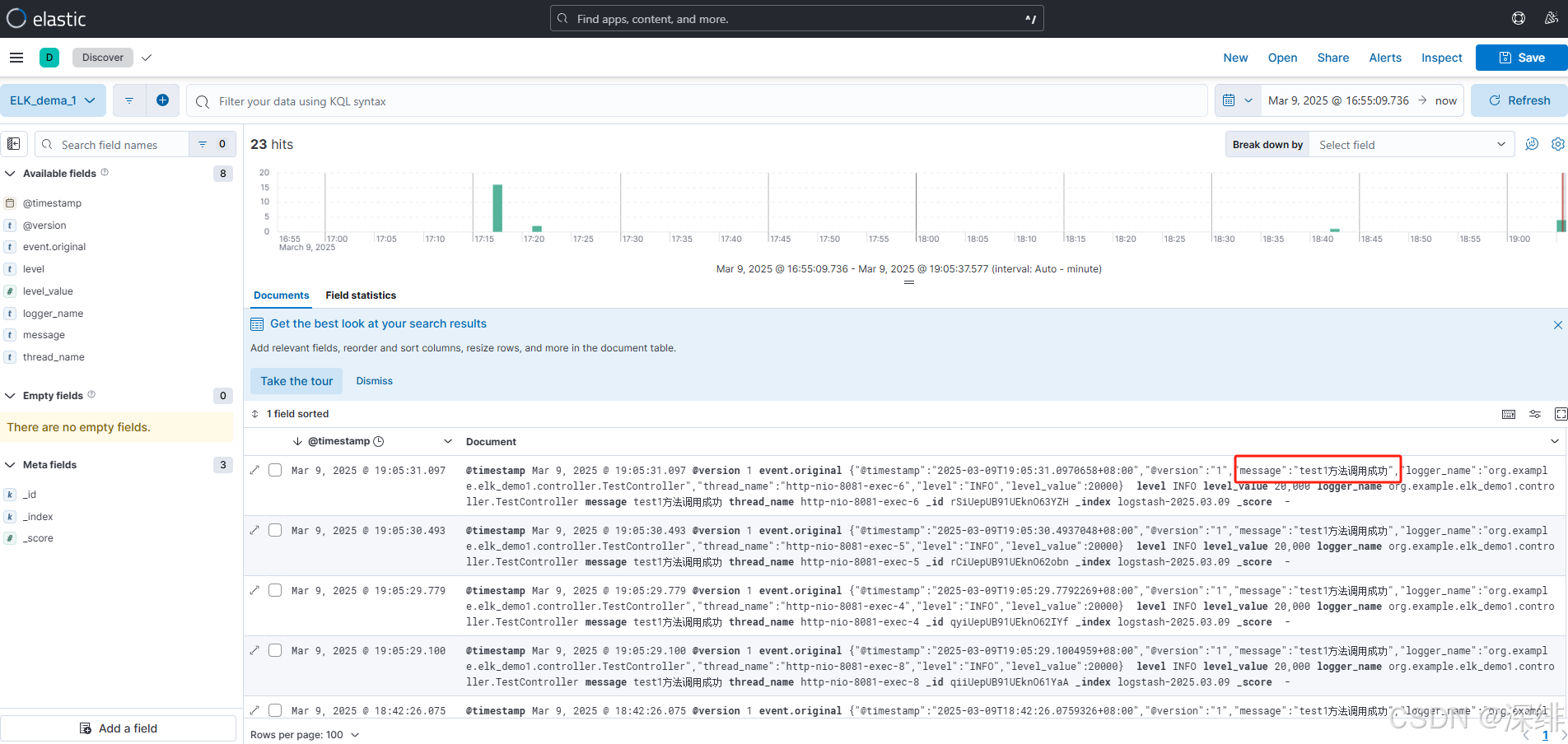
Task: Open the chart settings gear icon
Action: pos(1558,144)
